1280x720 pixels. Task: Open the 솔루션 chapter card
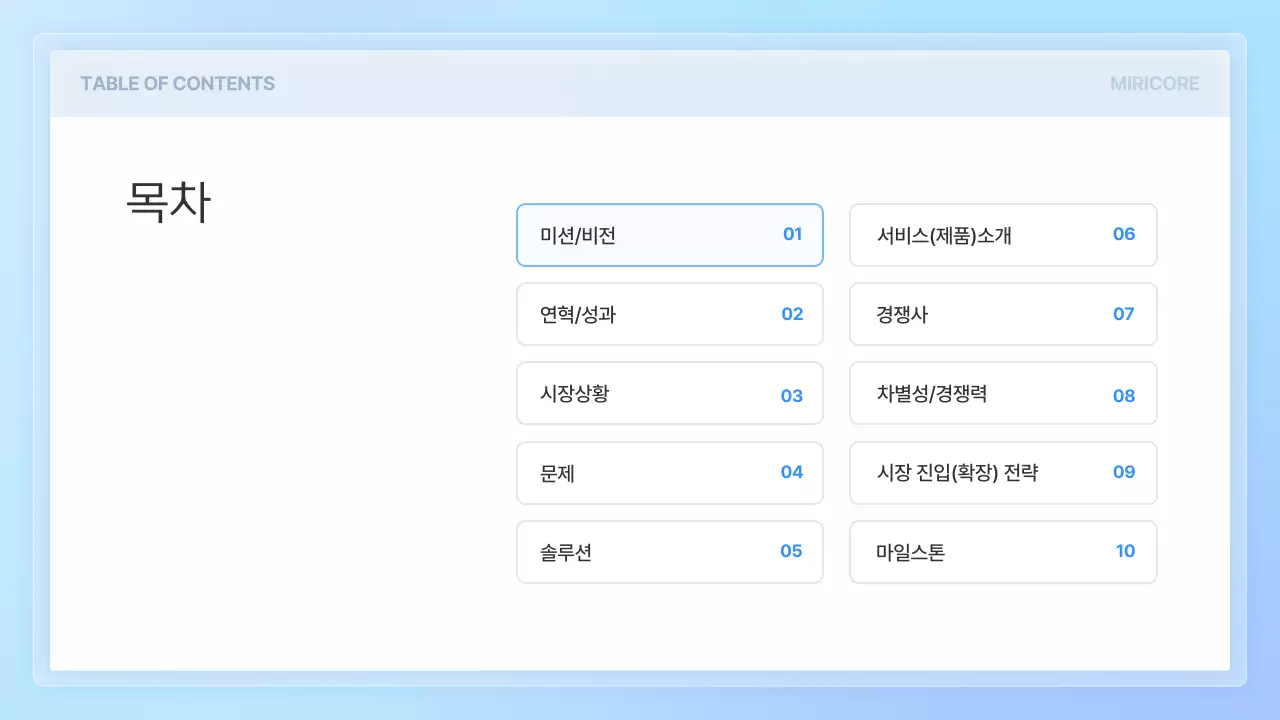(669, 552)
